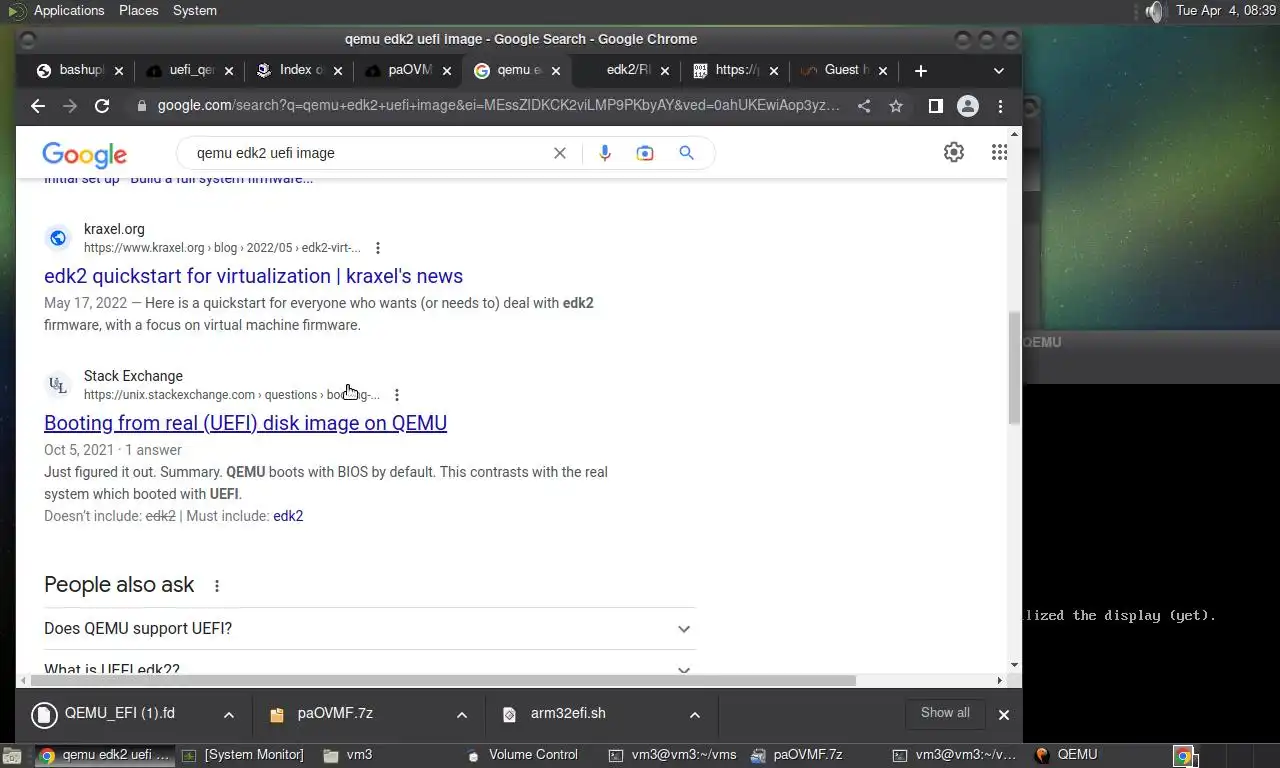Open the Google apps grid
Viewport: 1280px width, 768px height.
click(x=999, y=152)
